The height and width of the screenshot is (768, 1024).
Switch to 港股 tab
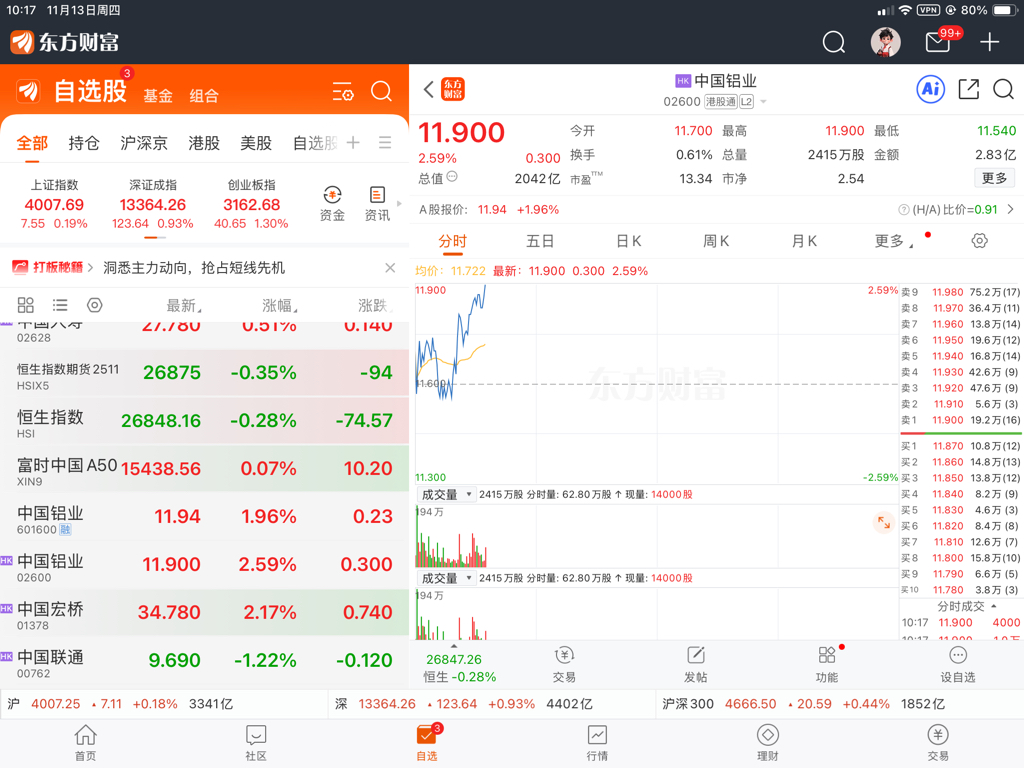point(204,143)
